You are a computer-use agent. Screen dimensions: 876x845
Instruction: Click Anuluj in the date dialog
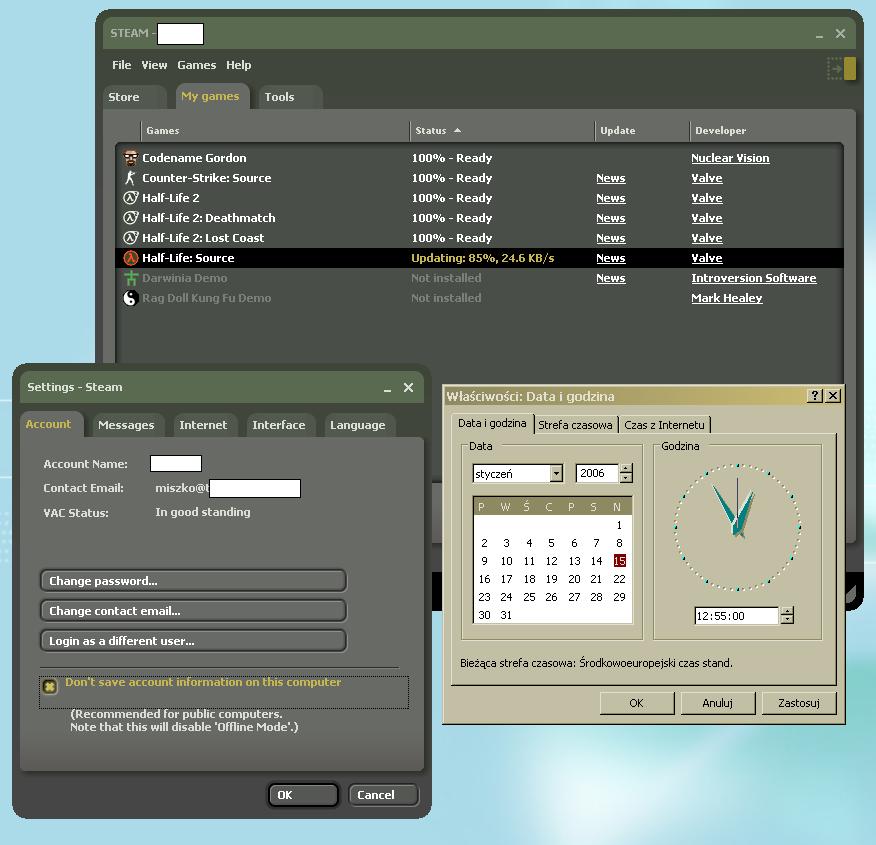[x=718, y=703]
